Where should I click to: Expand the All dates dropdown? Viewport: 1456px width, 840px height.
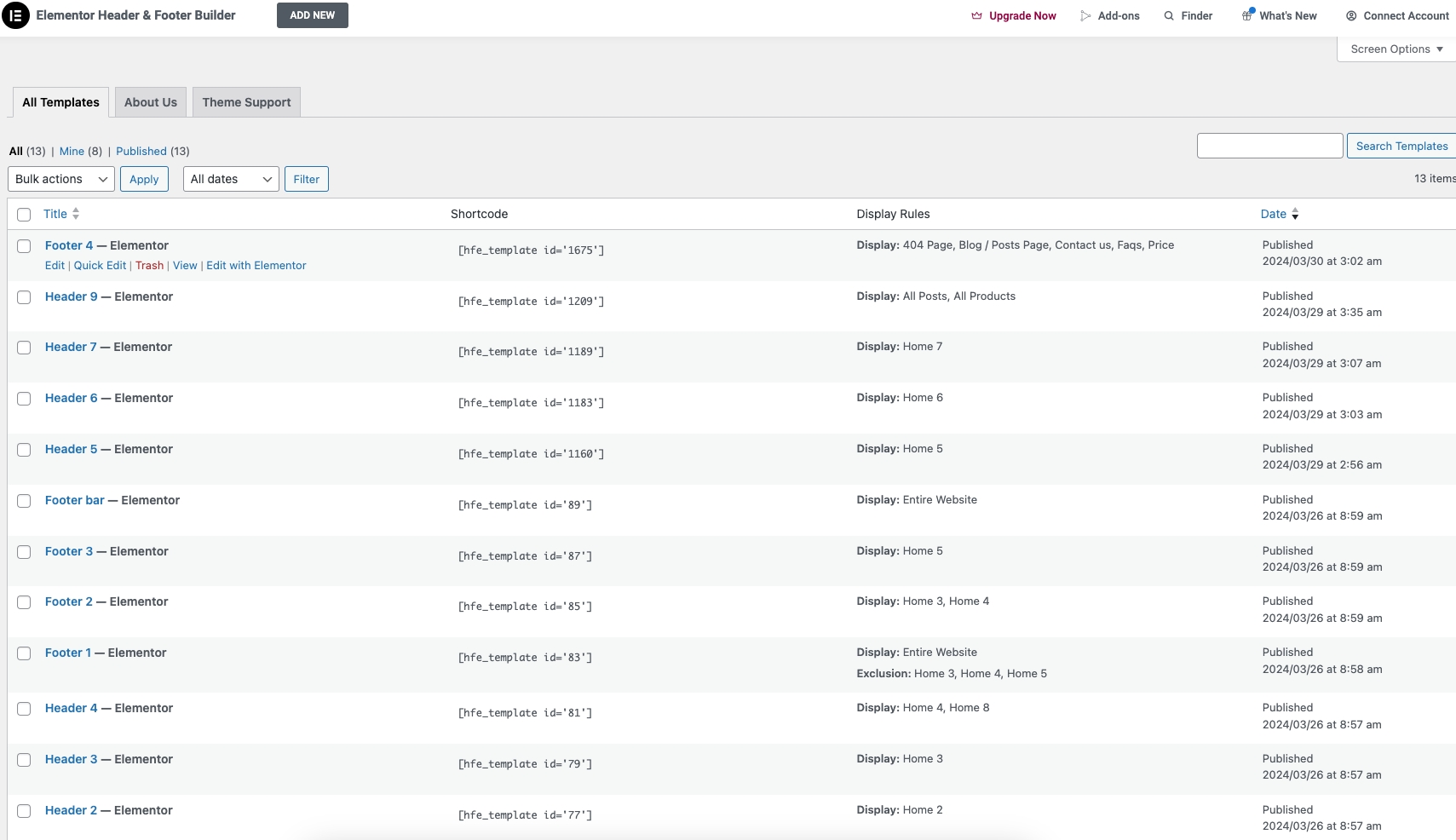(231, 179)
